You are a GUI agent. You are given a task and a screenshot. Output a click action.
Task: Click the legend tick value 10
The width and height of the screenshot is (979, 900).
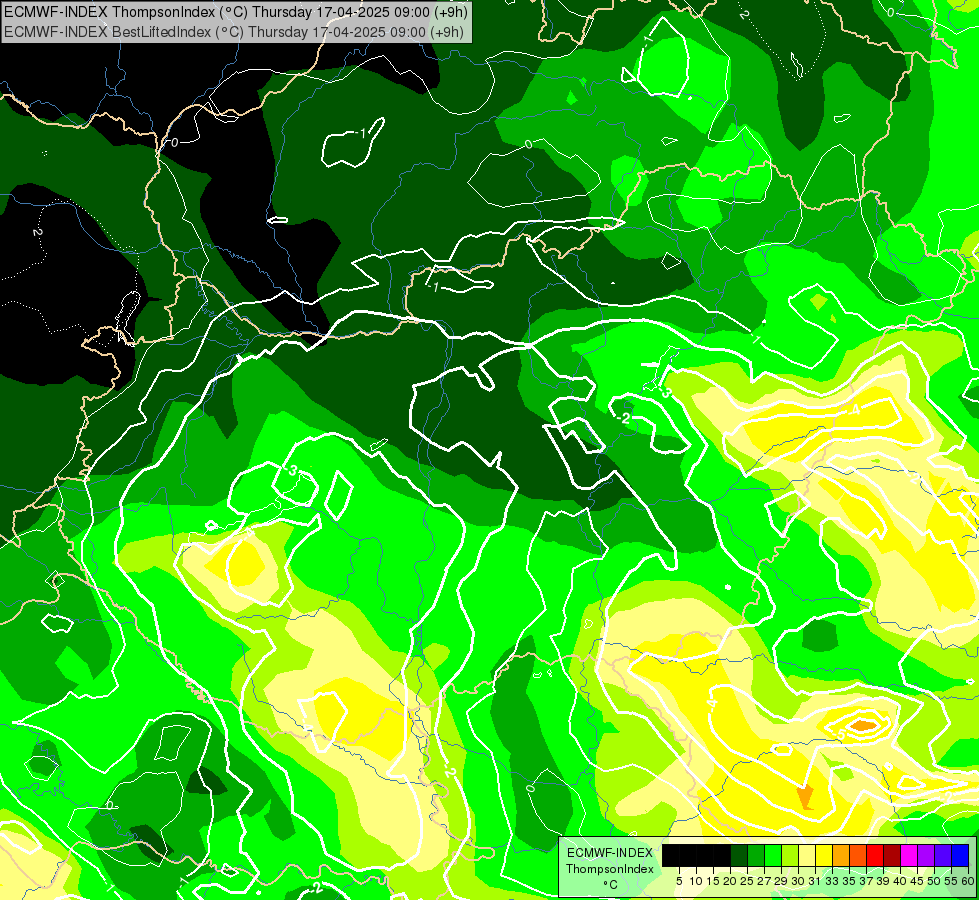(x=696, y=881)
